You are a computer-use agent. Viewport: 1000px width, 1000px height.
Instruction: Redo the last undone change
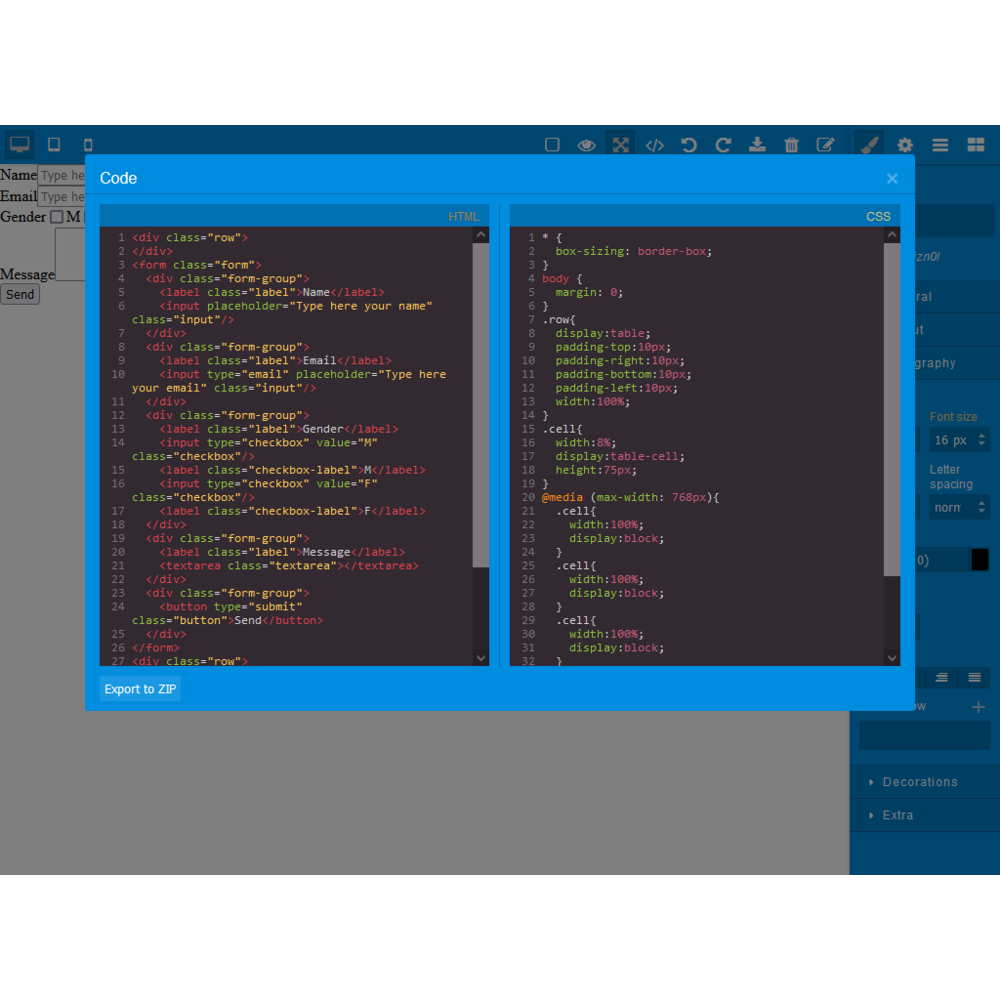click(723, 145)
